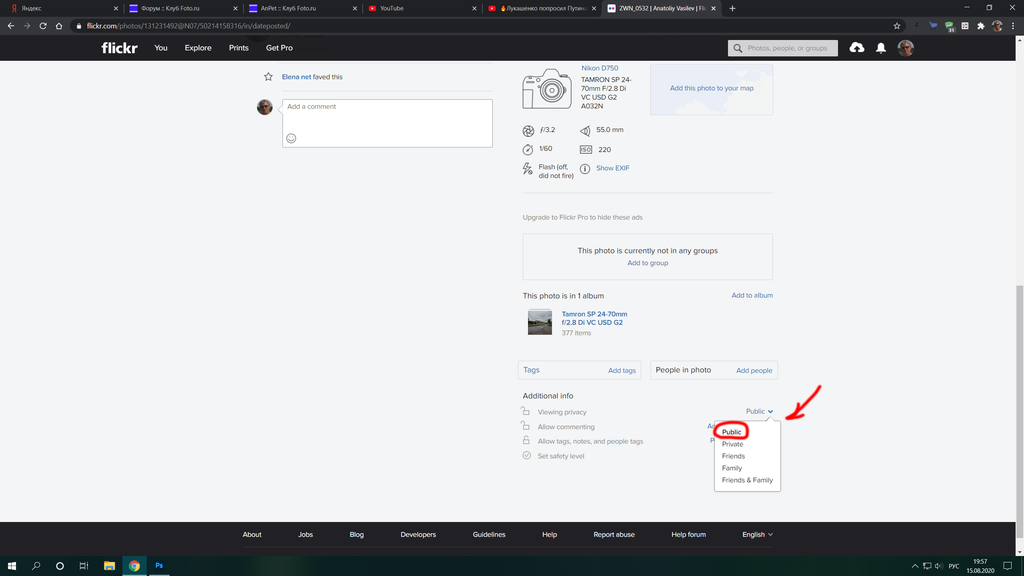Click in the Add a comment field
The height and width of the screenshot is (576, 1024).
pyautogui.click(x=387, y=115)
